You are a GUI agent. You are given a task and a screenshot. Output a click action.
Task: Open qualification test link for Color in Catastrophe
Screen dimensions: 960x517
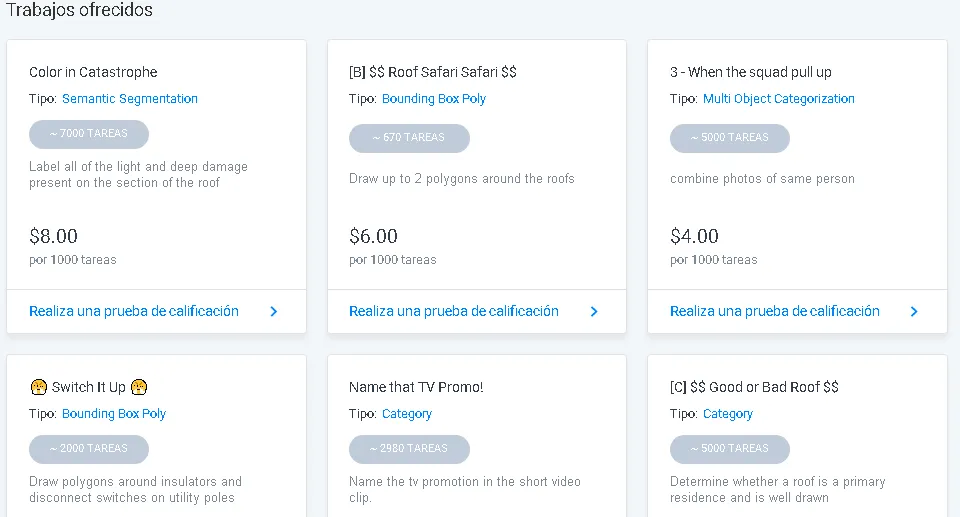133,311
